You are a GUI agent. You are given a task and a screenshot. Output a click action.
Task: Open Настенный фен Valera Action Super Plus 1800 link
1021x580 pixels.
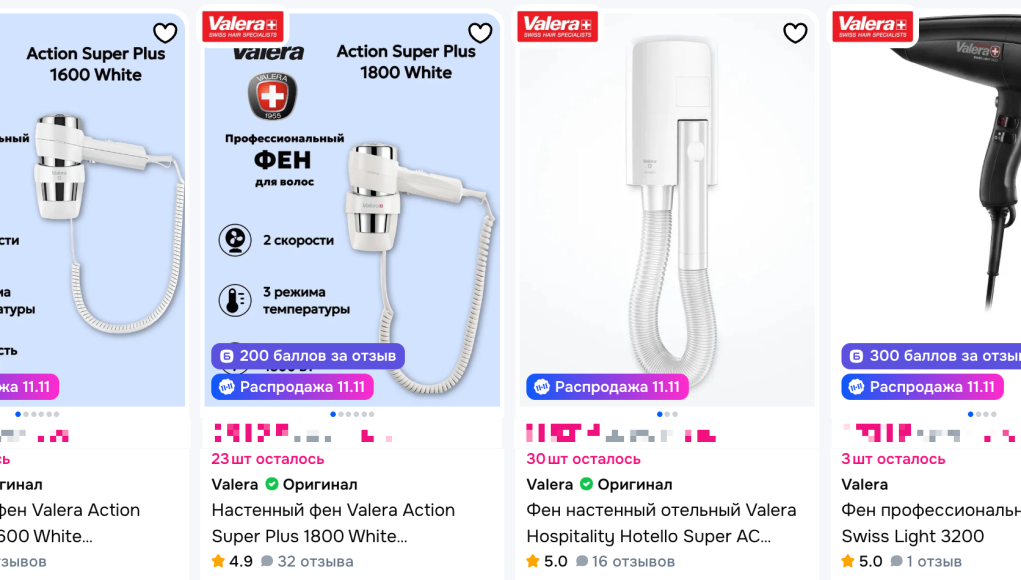(x=333, y=522)
